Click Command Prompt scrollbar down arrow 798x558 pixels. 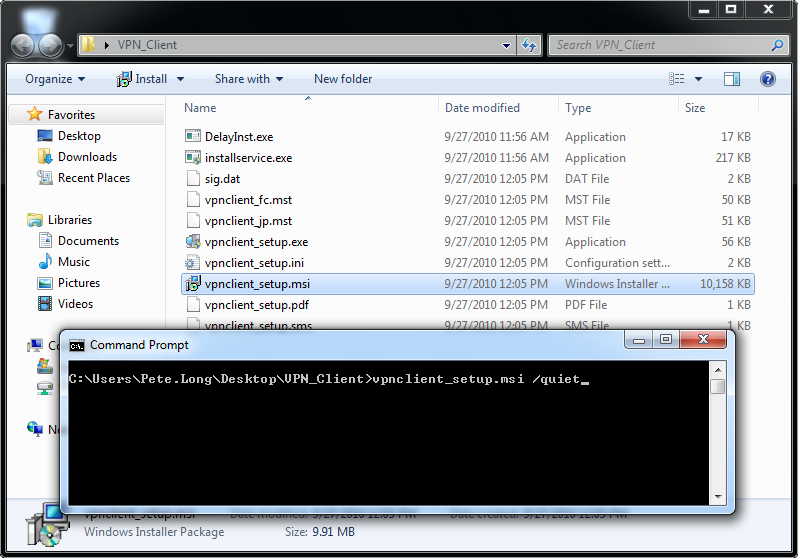(x=718, y=496)
